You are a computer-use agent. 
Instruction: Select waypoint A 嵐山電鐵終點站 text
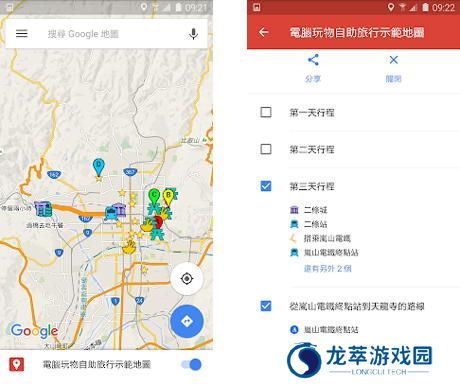click(331, 330)
